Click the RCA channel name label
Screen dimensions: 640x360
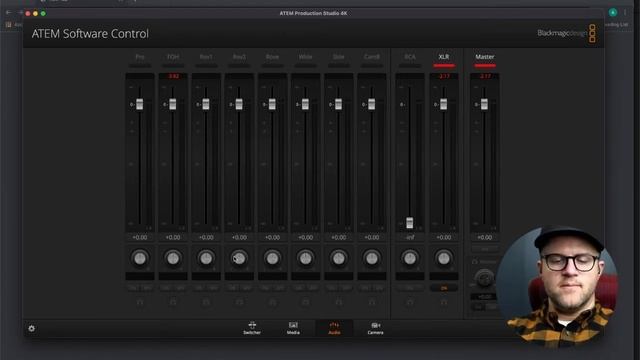[410, 57]
